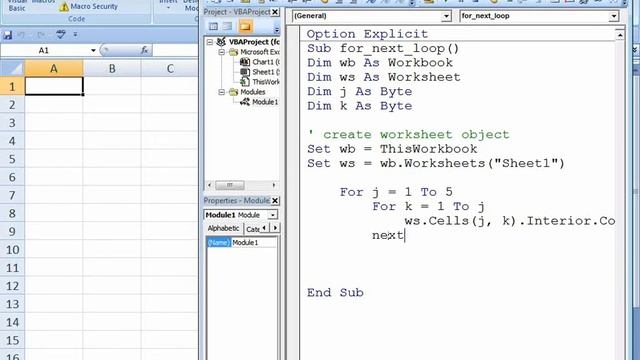
Task: Click the properties tab scroll right arrow
Action: click(275, 228)
